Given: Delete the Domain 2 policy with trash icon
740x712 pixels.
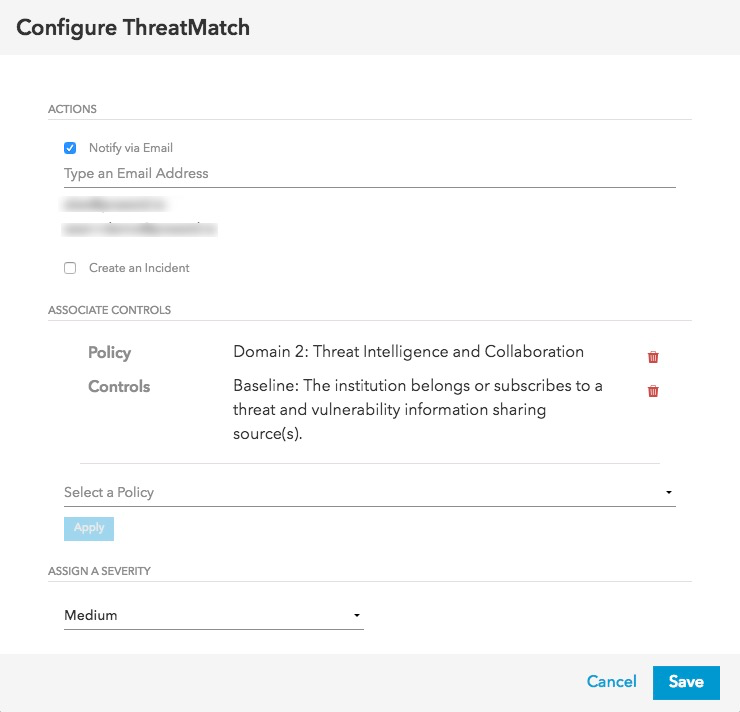Looking at the screenshot, I should (x=653, y=357).
